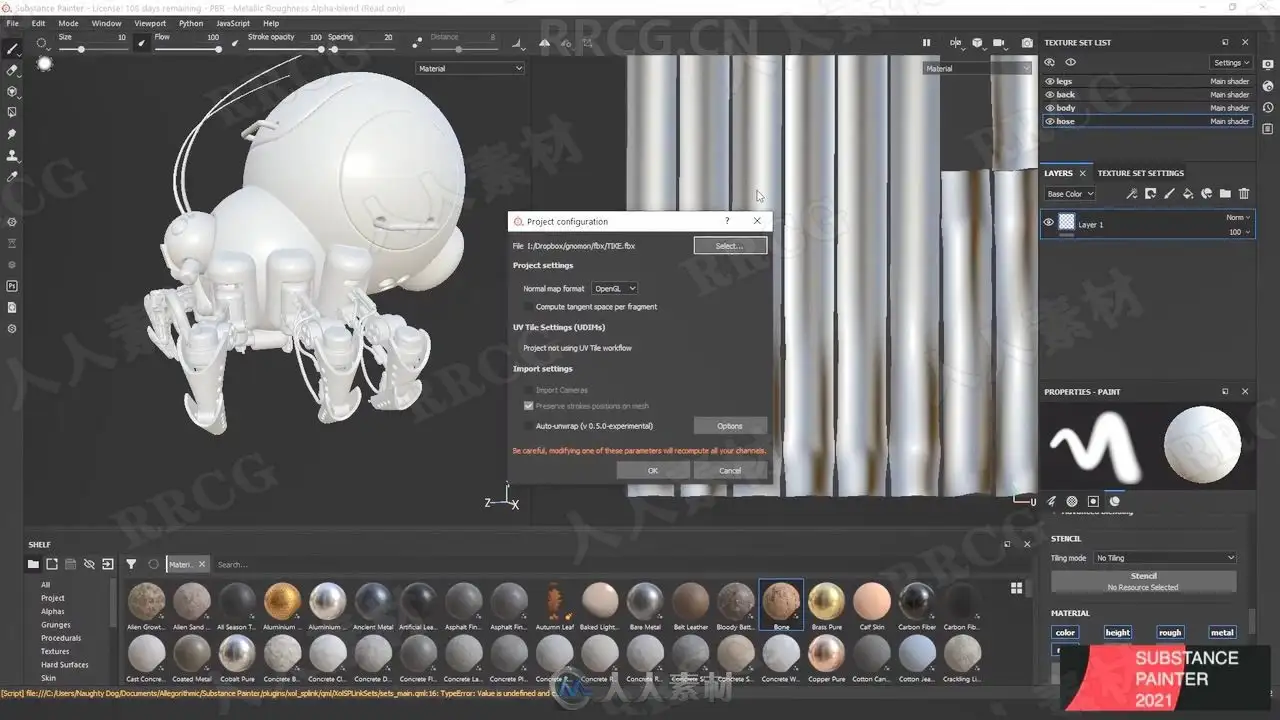The width and height of the screenshot is (1280, 720).
Task: Select the Material Picker eyedropper tool
Action: pos(12,177)
